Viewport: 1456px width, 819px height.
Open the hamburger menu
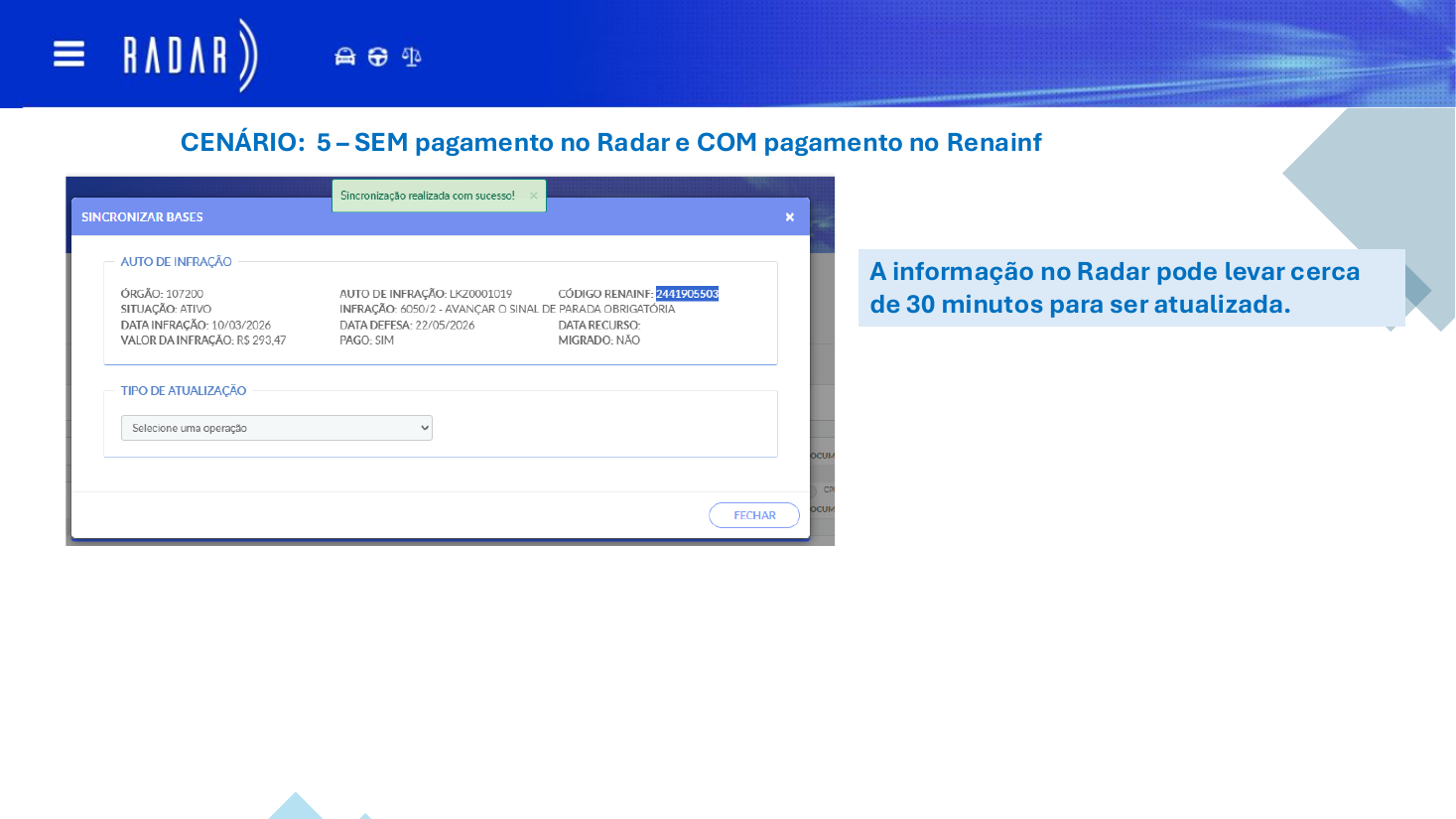click(x=68, y=54)
